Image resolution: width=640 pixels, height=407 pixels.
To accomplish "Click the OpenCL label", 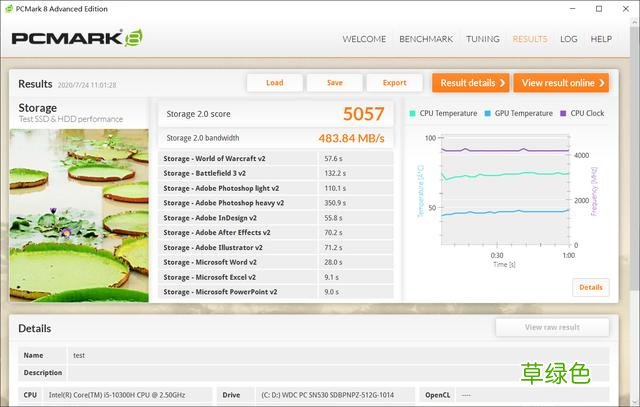I will (x=438, y=395).
